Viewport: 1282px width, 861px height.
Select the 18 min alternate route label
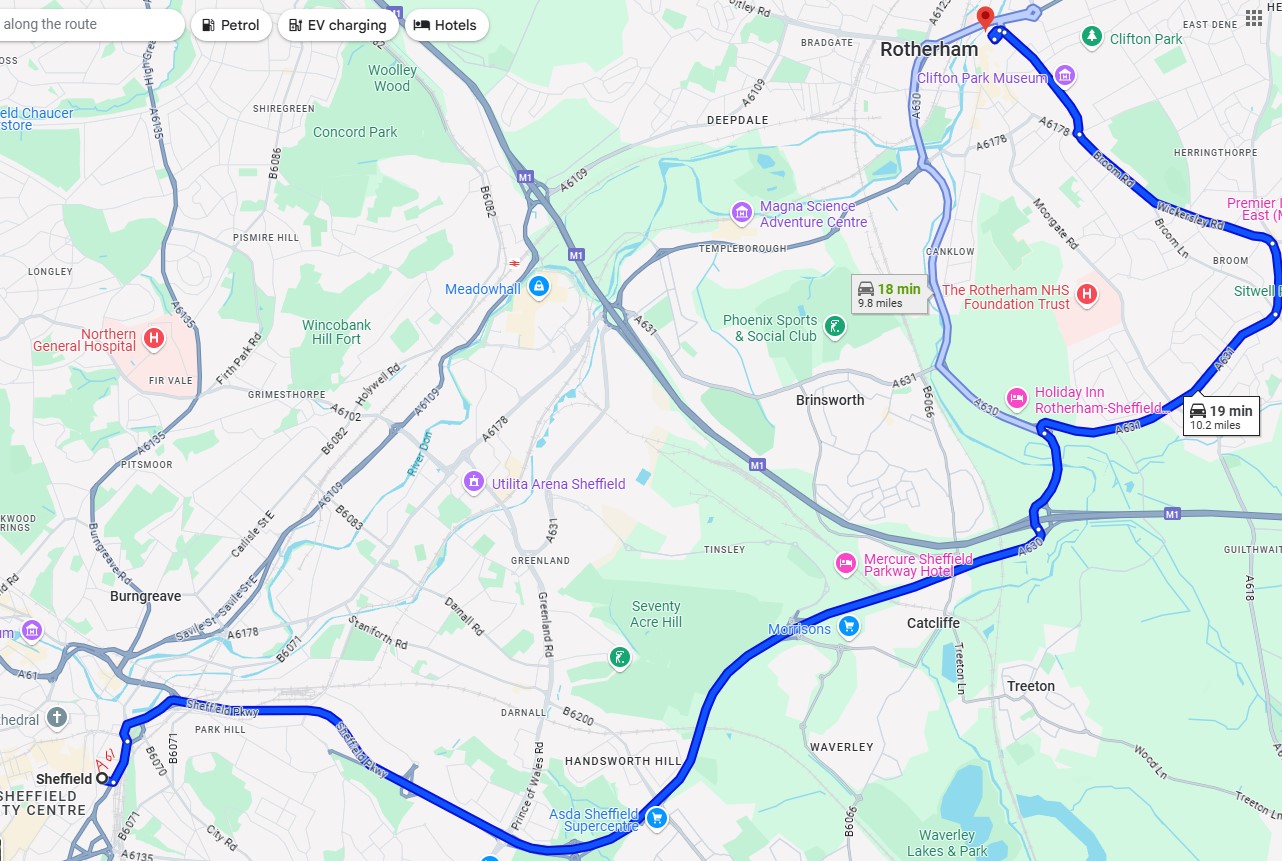point(889,295)
